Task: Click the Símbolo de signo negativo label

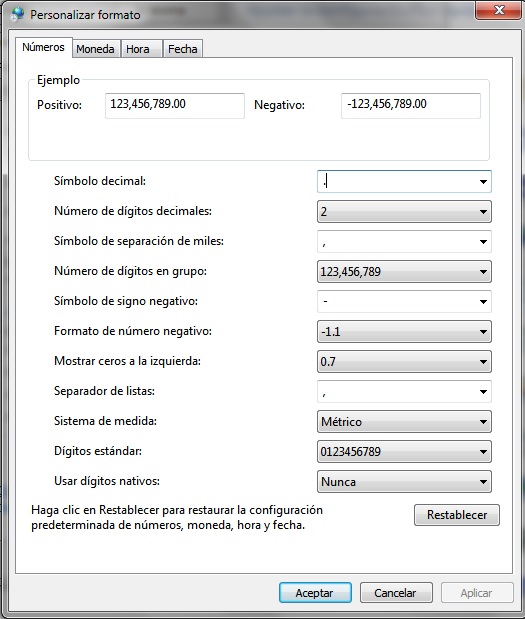Action: [x=126, y=301]
